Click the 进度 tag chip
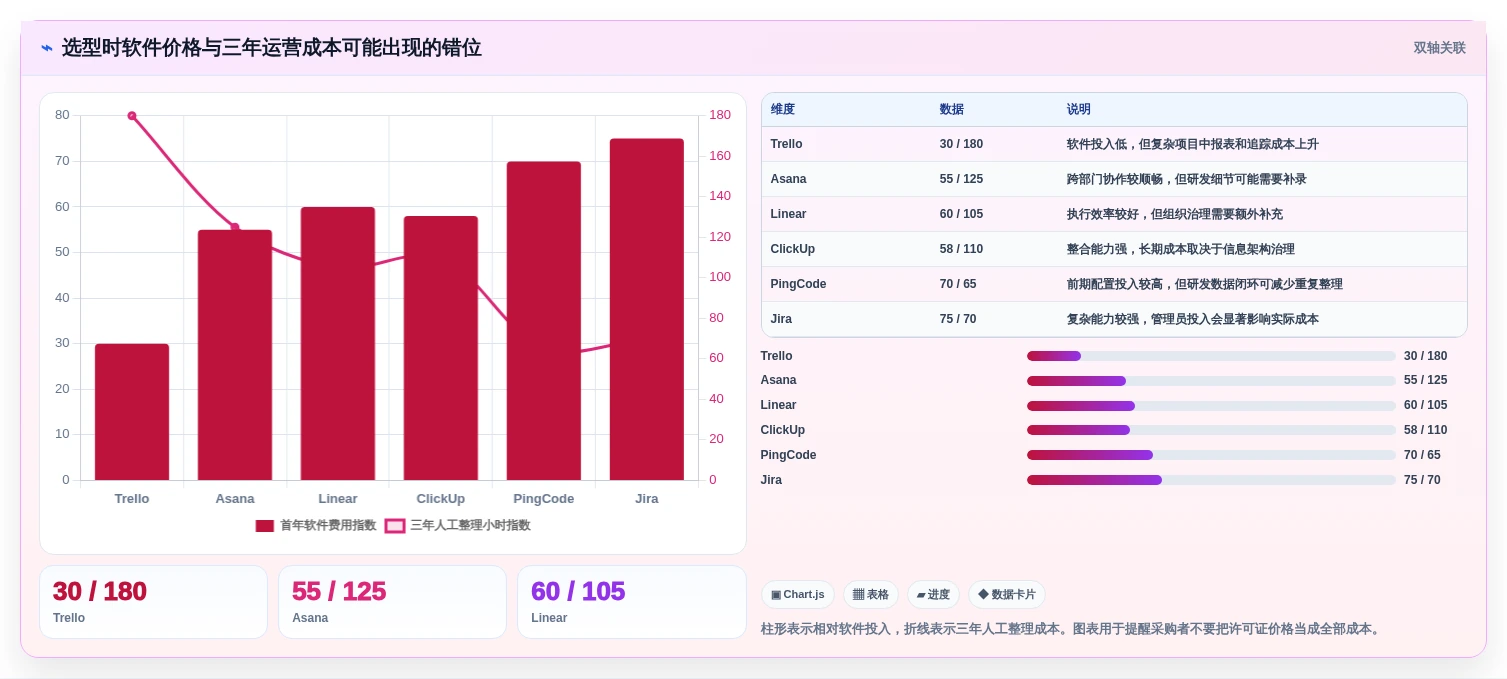This screenshot has width=1507, height=679. tap(933, 594)
